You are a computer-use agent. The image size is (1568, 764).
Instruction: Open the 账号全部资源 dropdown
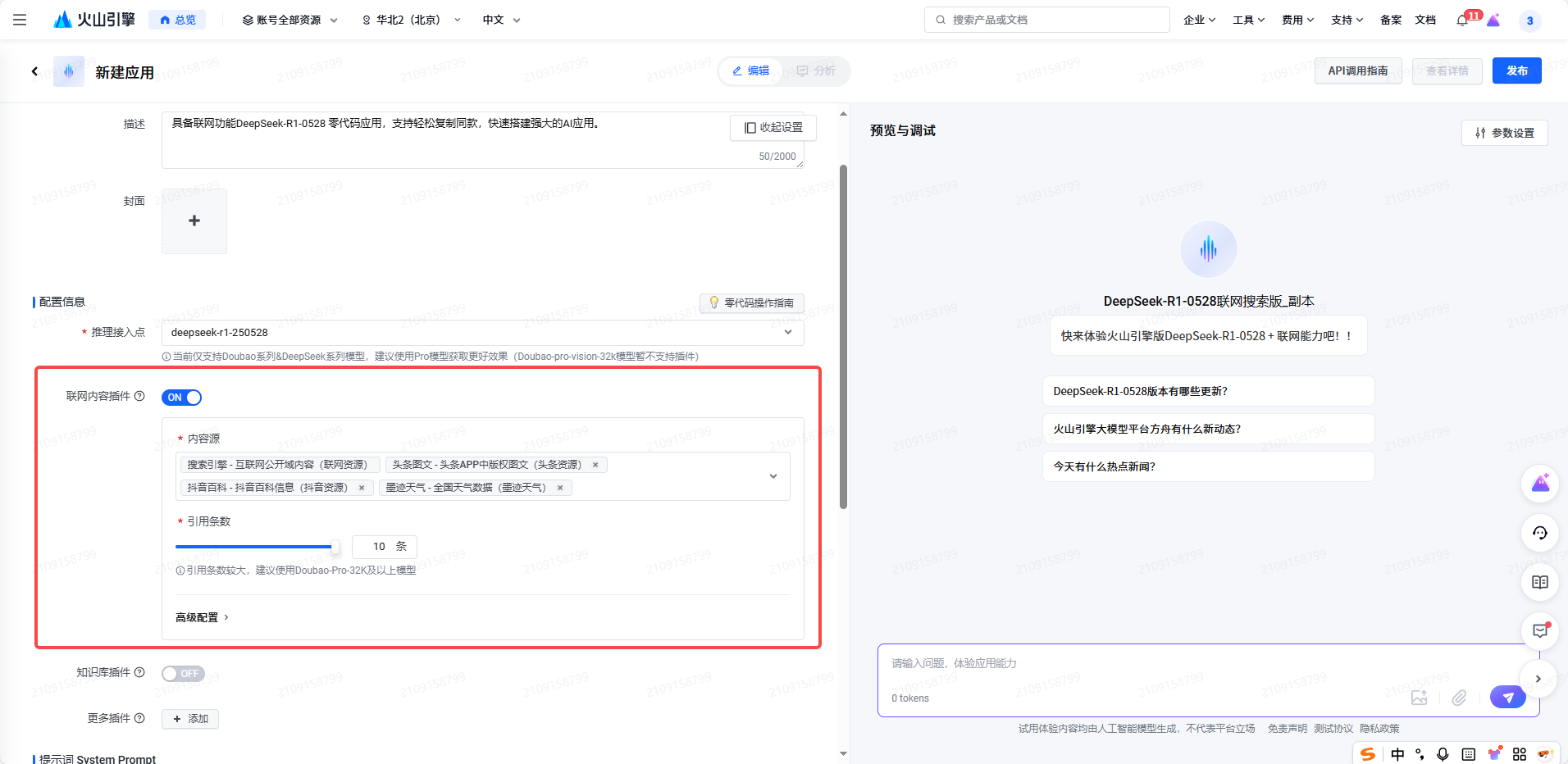289,20
